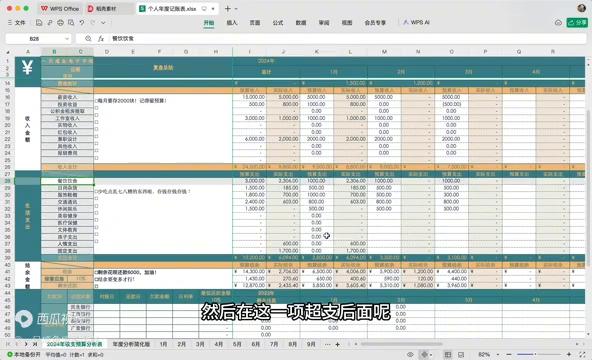Click the zoom slider in status bar
592x360 pixels.
point(539,355)
